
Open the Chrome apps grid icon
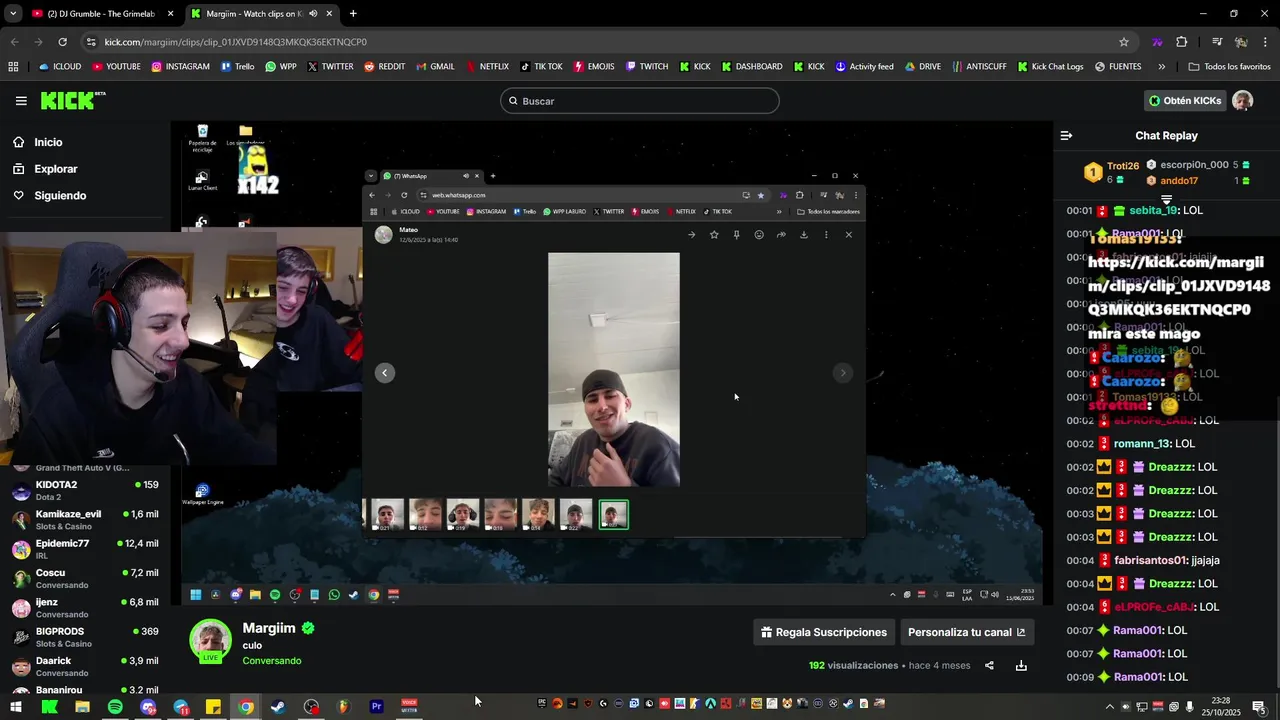(x=13, y=67)
